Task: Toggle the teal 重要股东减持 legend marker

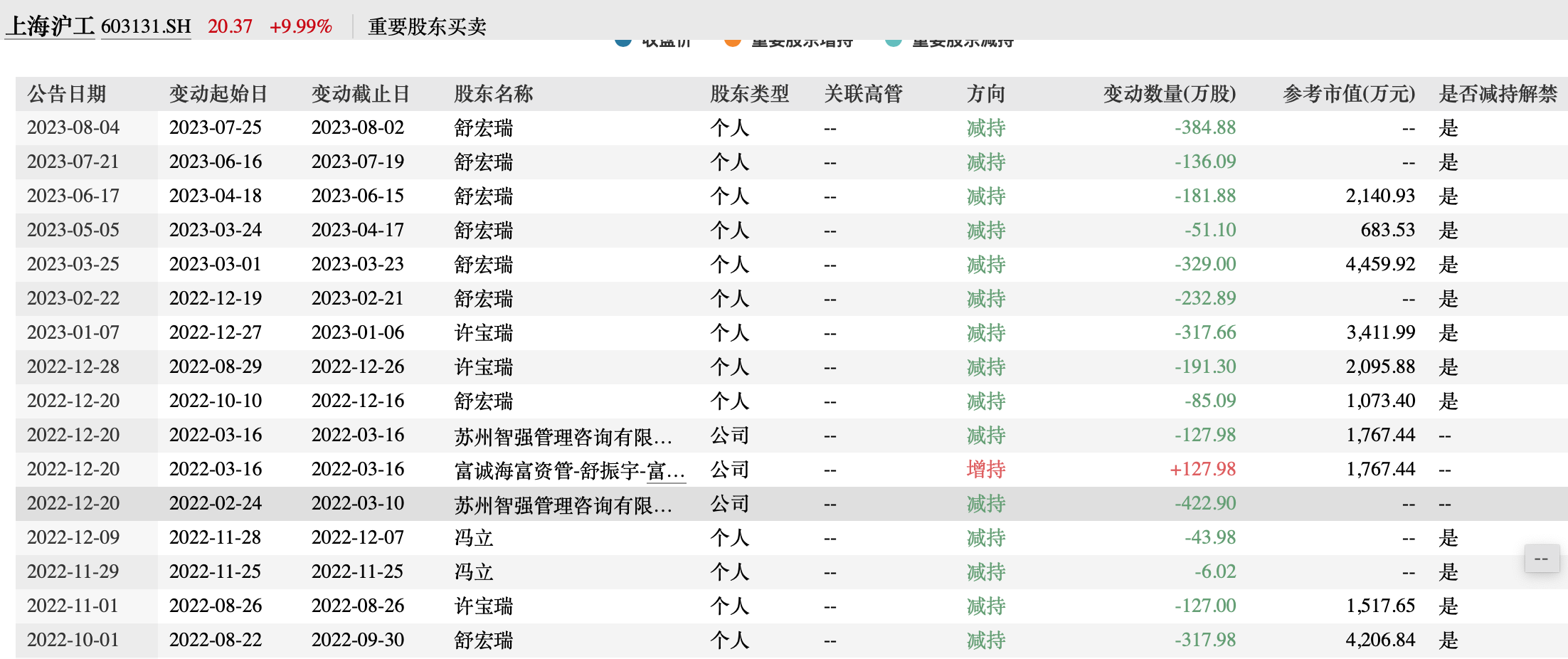Action: coord(894,42)
